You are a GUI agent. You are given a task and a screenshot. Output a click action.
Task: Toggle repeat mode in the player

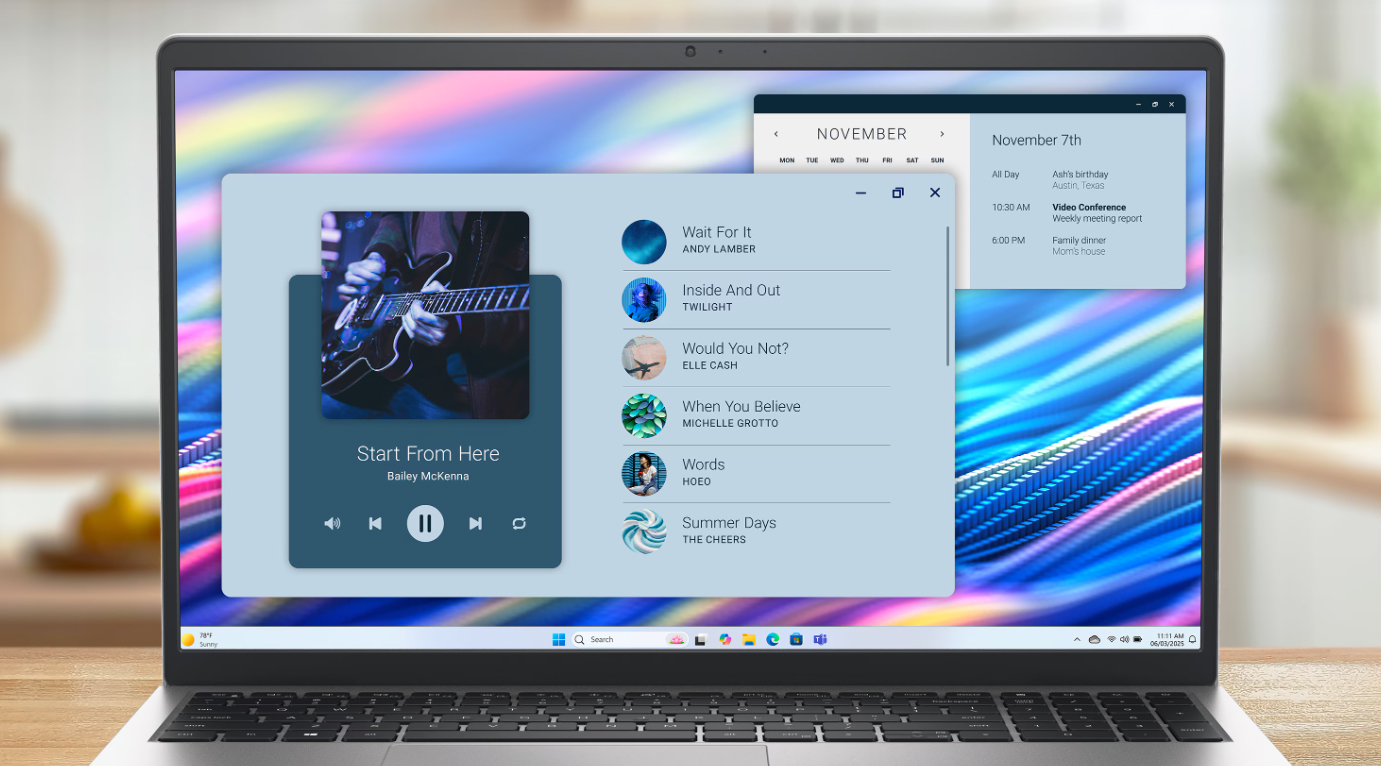click(519, 523)
